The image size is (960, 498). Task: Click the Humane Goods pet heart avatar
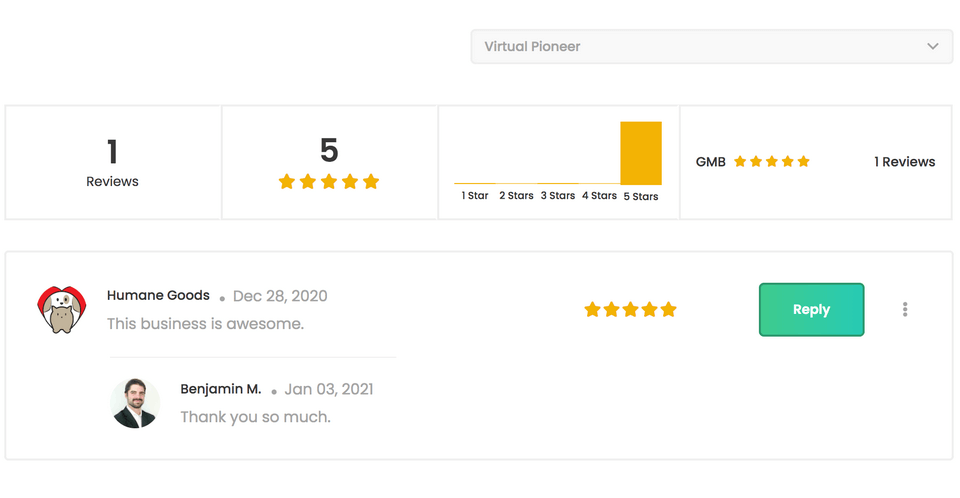(61, 309)
